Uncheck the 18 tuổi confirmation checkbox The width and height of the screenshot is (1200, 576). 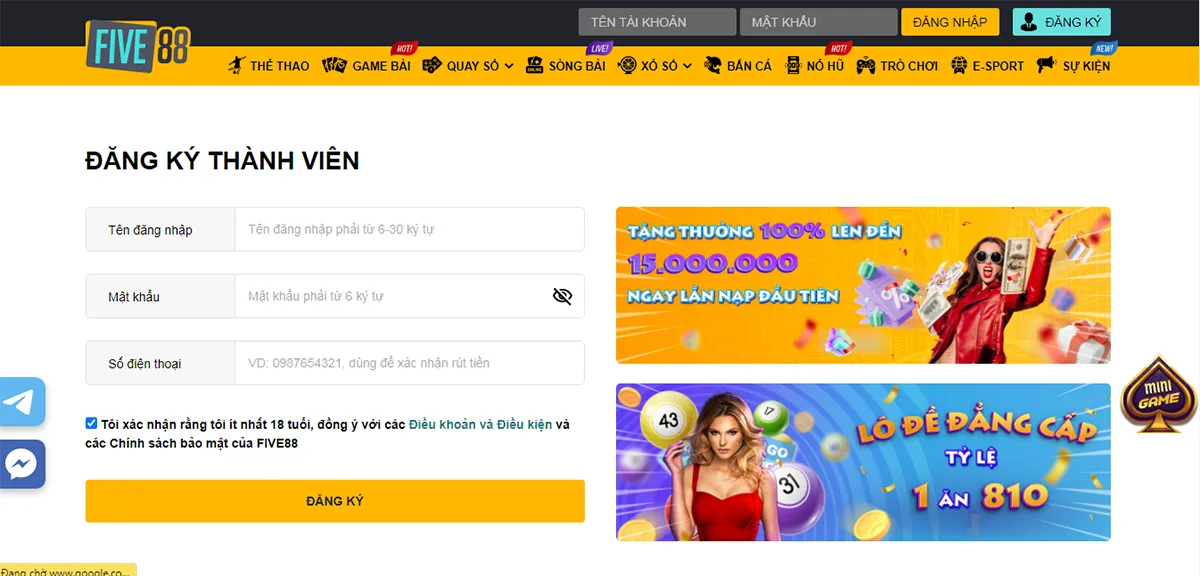tap(92, 423)
